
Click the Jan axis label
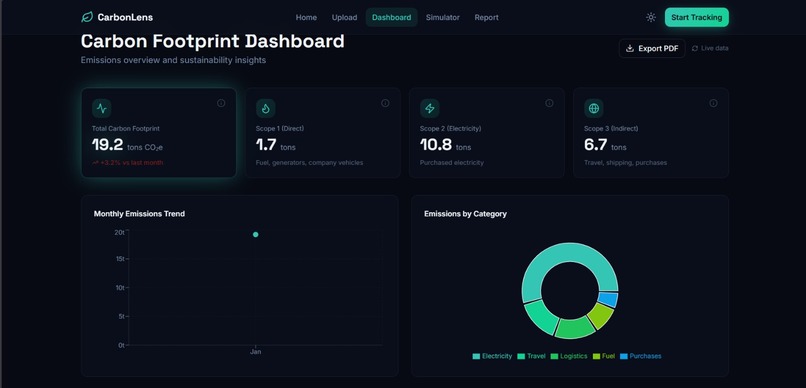[255, 352]
